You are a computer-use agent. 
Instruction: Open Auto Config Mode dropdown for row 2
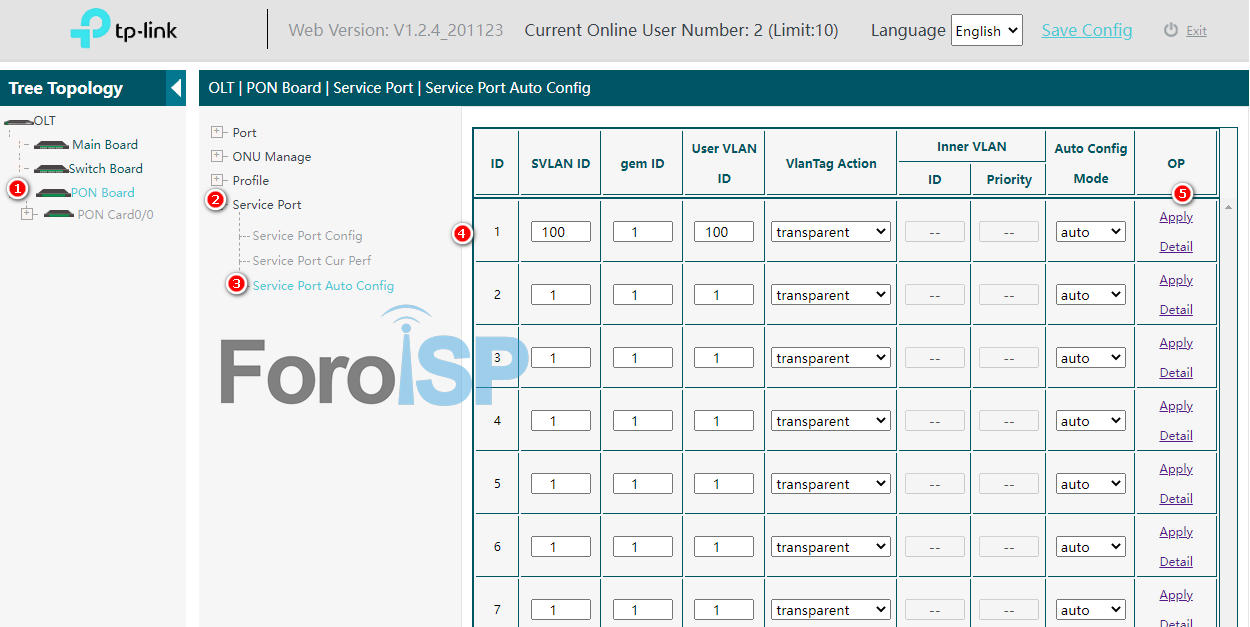coord(1090,295)
